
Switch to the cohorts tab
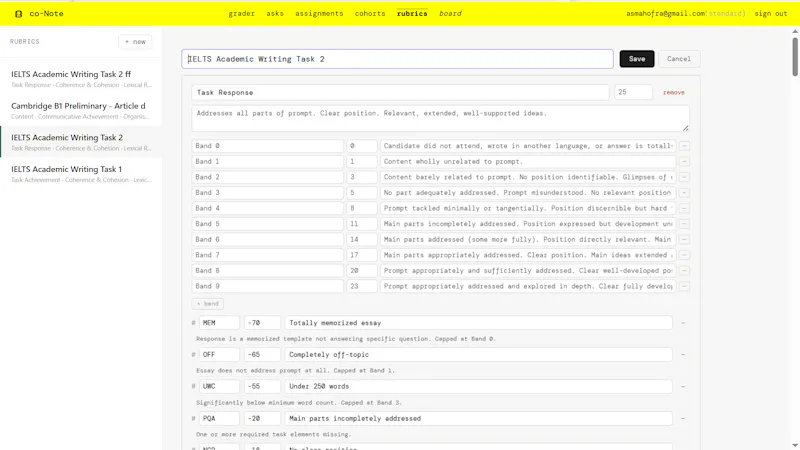pyautogui.click(x=370, y=14)
